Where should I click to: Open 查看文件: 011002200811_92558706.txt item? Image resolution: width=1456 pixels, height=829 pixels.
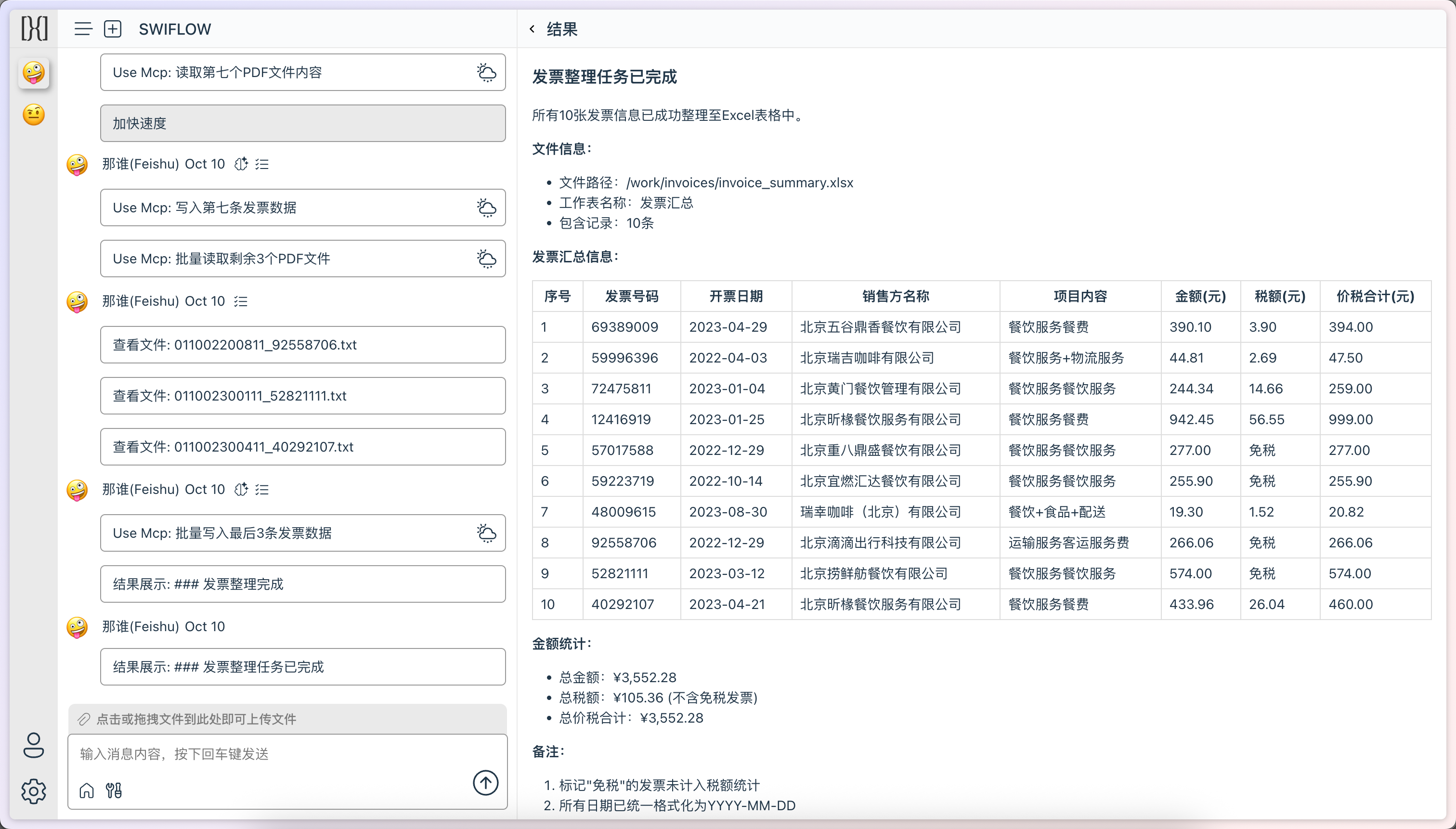[x=303, y=345]
